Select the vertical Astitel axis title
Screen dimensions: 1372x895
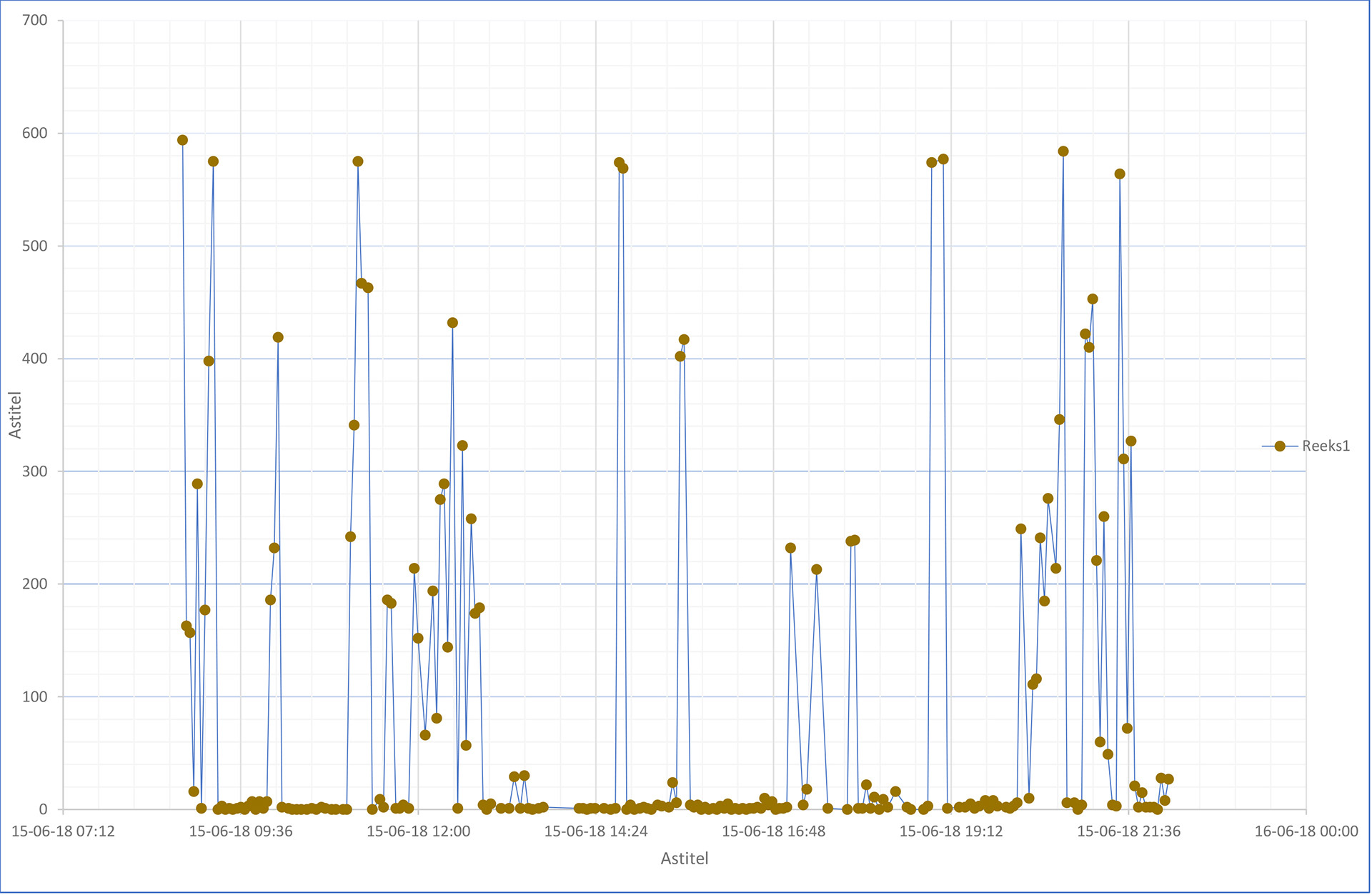[15, 415]
